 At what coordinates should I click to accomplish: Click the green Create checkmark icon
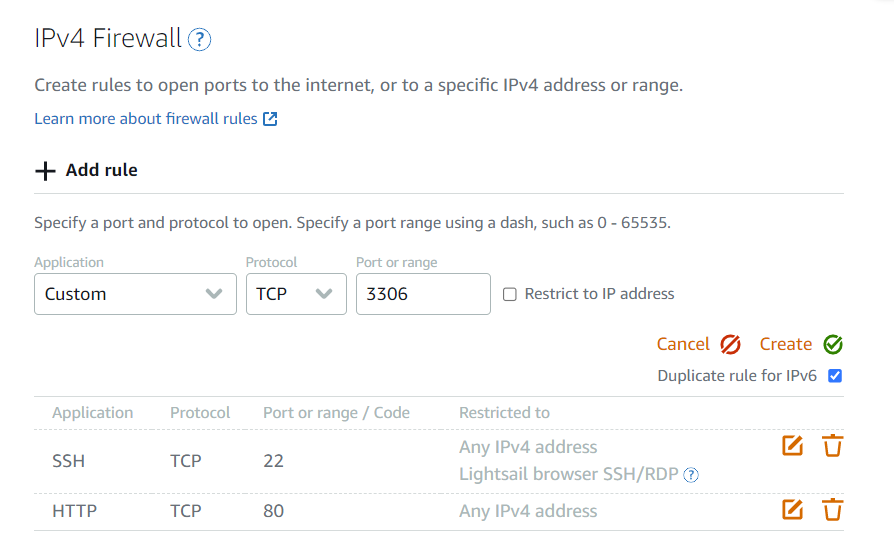pyautogui.click(x=833, y=344)
